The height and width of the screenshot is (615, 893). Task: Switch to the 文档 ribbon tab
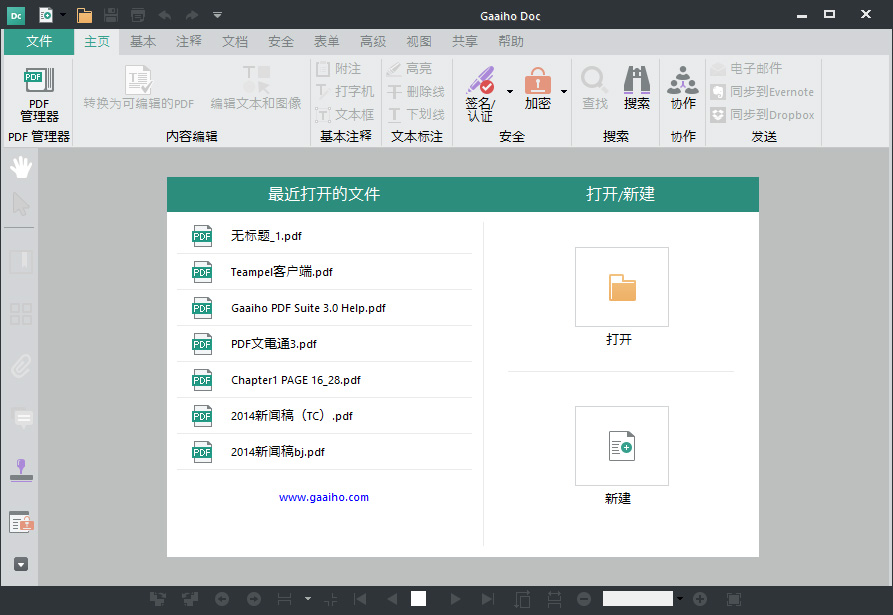point(235,42)
